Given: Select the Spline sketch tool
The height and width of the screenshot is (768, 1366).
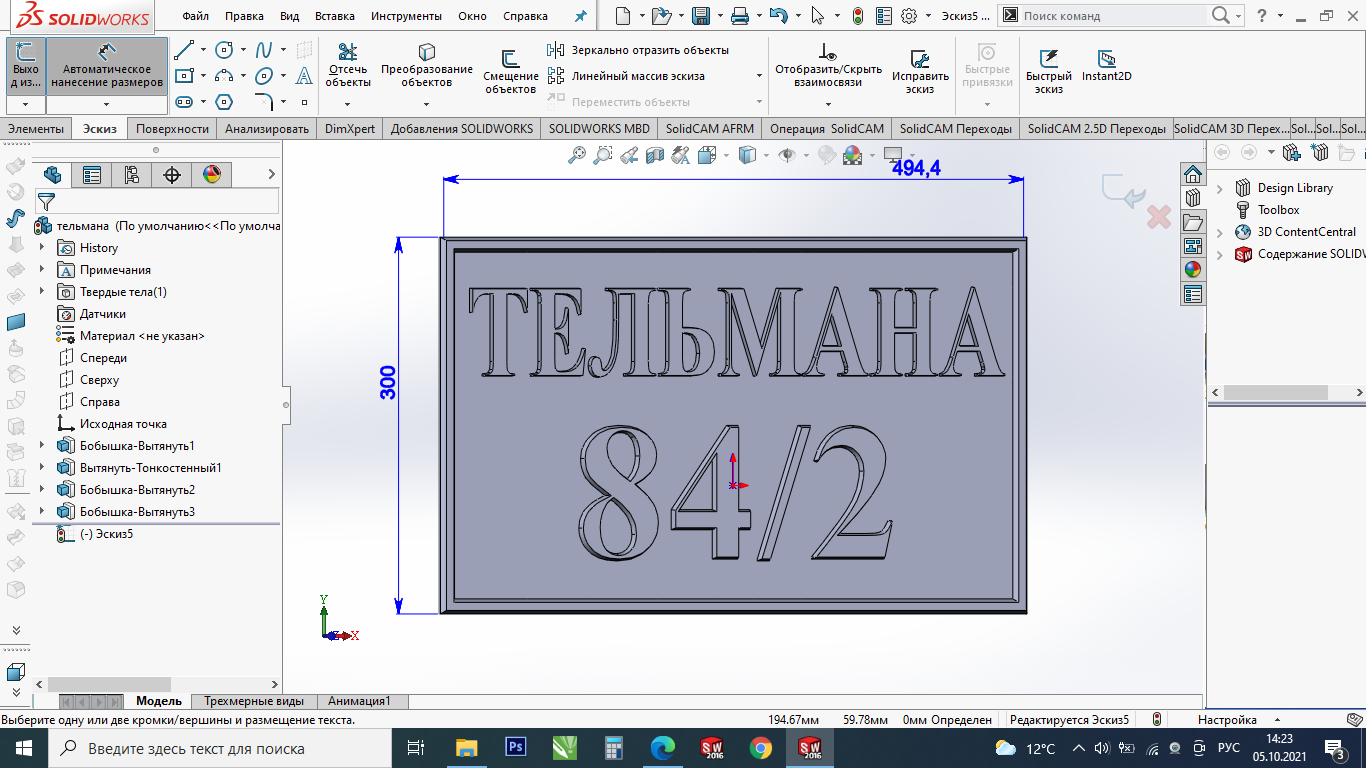Looking at the screenshot, I should 264,50.
